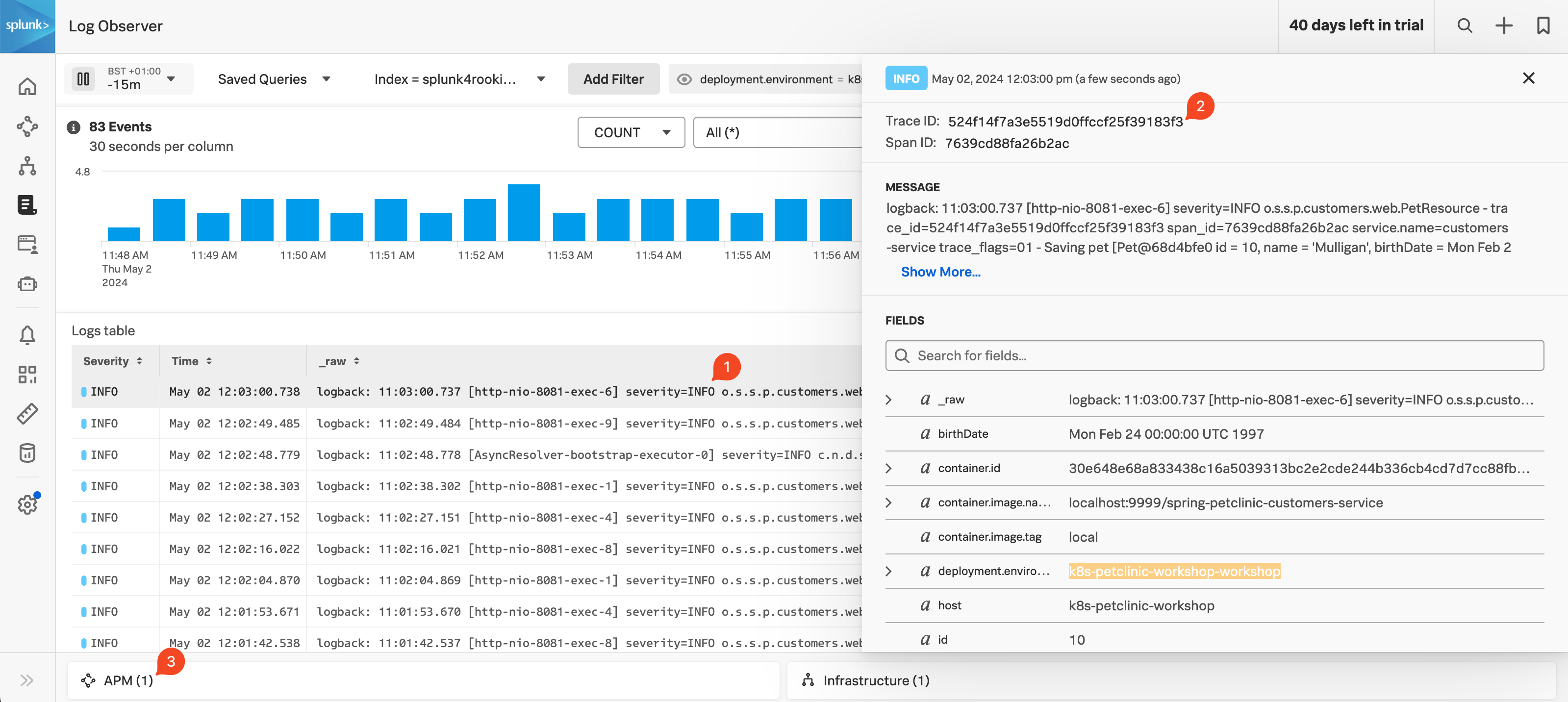Click the events info icon
The height and width of the screenshot is (702, 1568).
tap(74, 127)
